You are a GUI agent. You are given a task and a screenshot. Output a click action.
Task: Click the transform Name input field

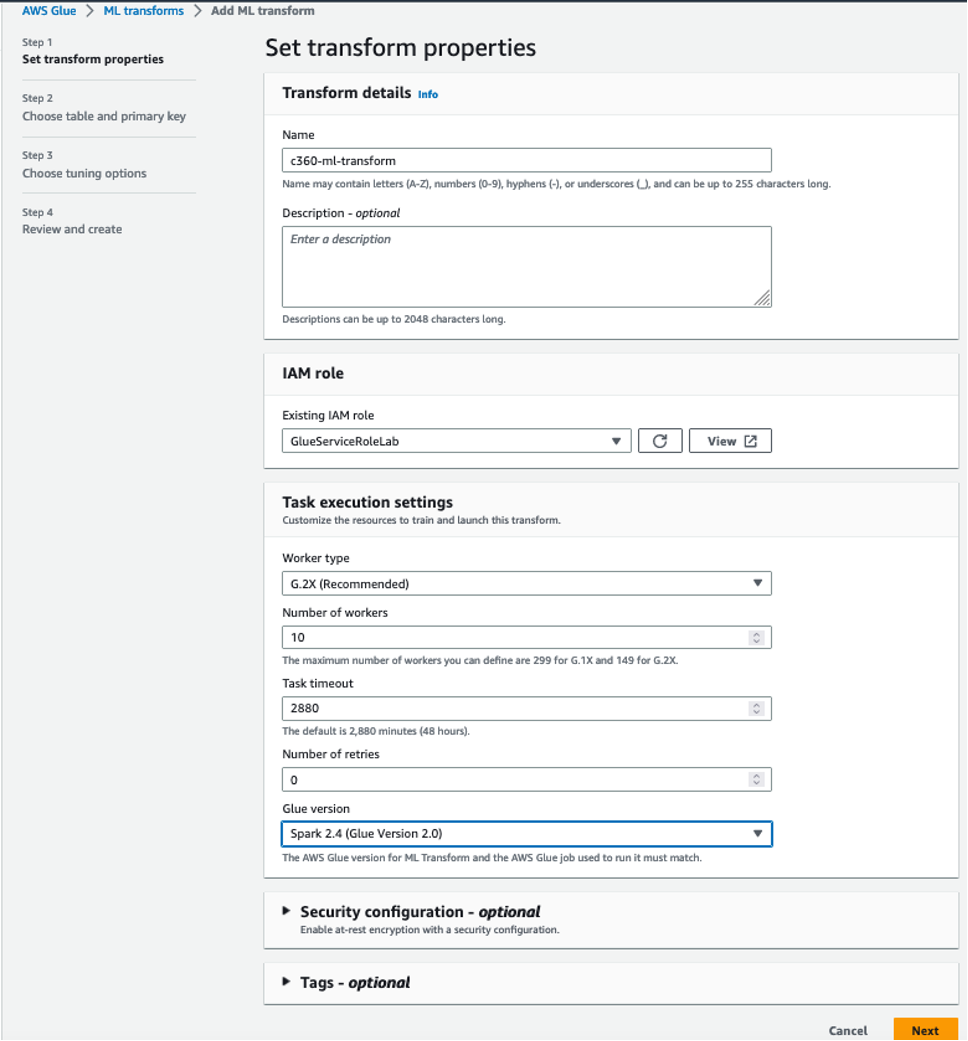click(x=526, y=161)
